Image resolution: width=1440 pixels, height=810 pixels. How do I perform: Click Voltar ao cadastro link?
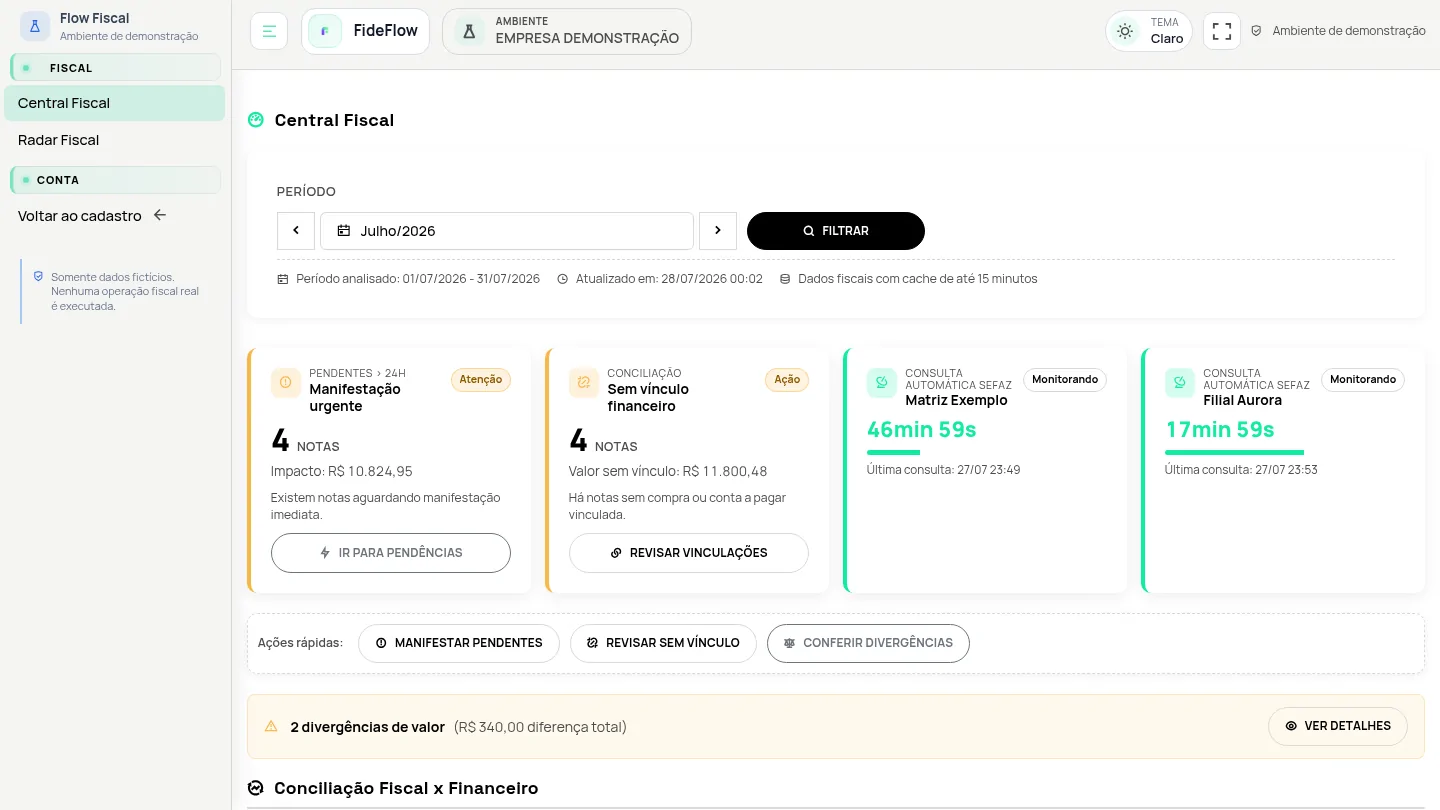pyautogui.click(x=80, y=216)
